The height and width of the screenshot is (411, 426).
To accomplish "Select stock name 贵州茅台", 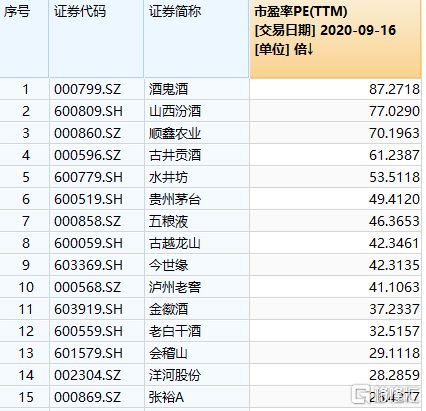I will pyautogui.click(x=175, y=199).
